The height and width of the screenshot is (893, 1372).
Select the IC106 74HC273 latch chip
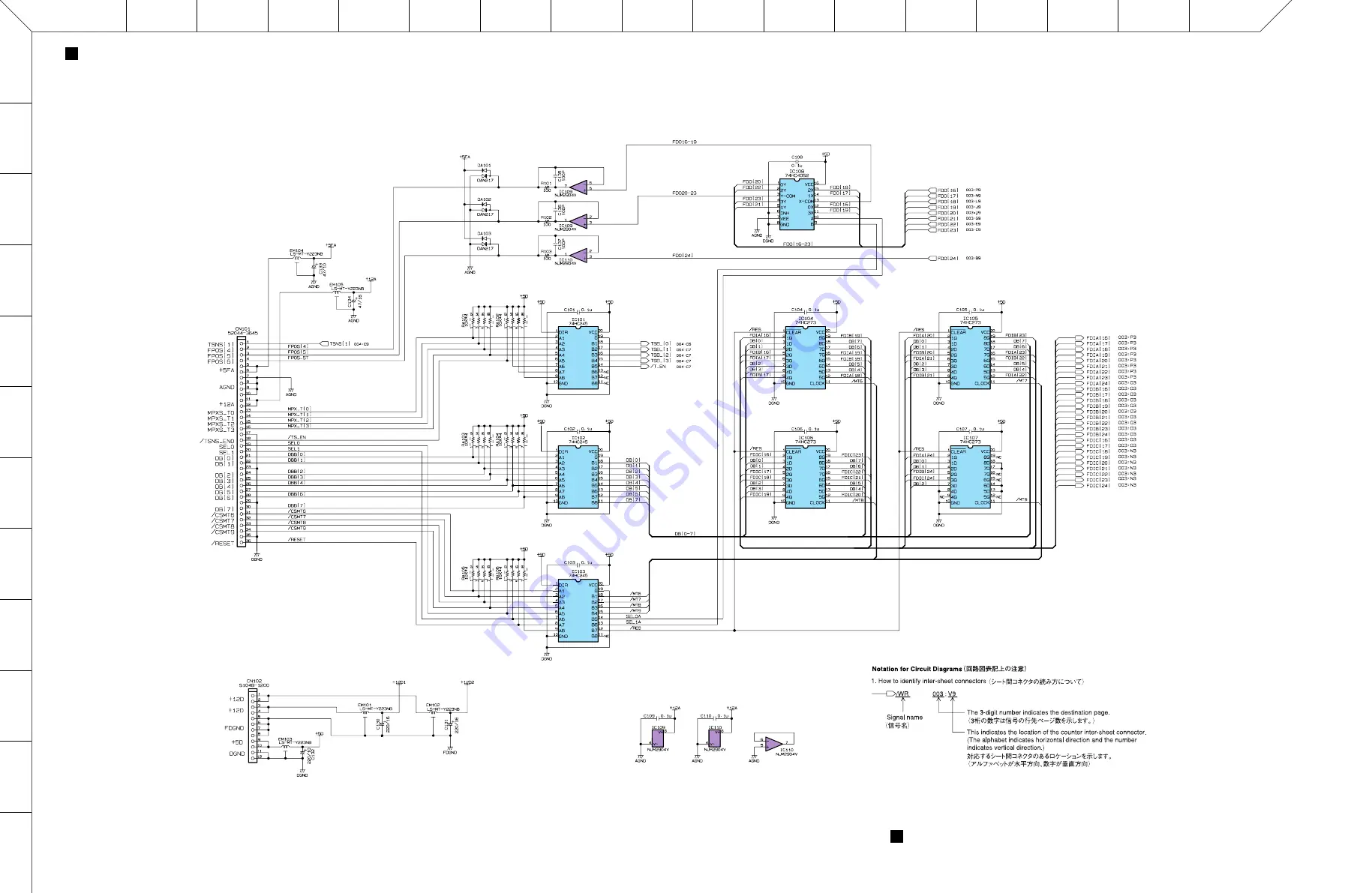click(805, 477)
